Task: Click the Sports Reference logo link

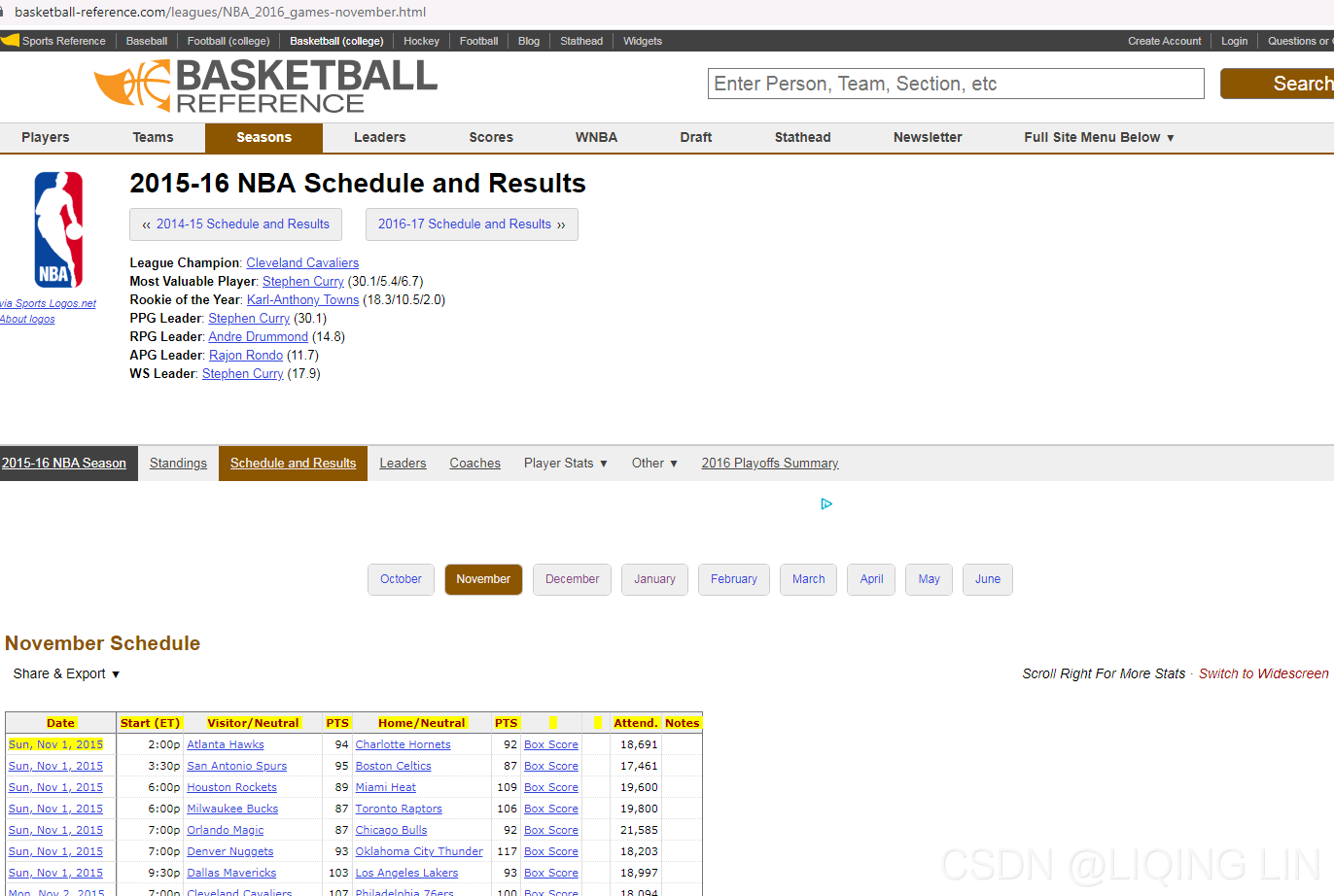Action: point(53,41)
